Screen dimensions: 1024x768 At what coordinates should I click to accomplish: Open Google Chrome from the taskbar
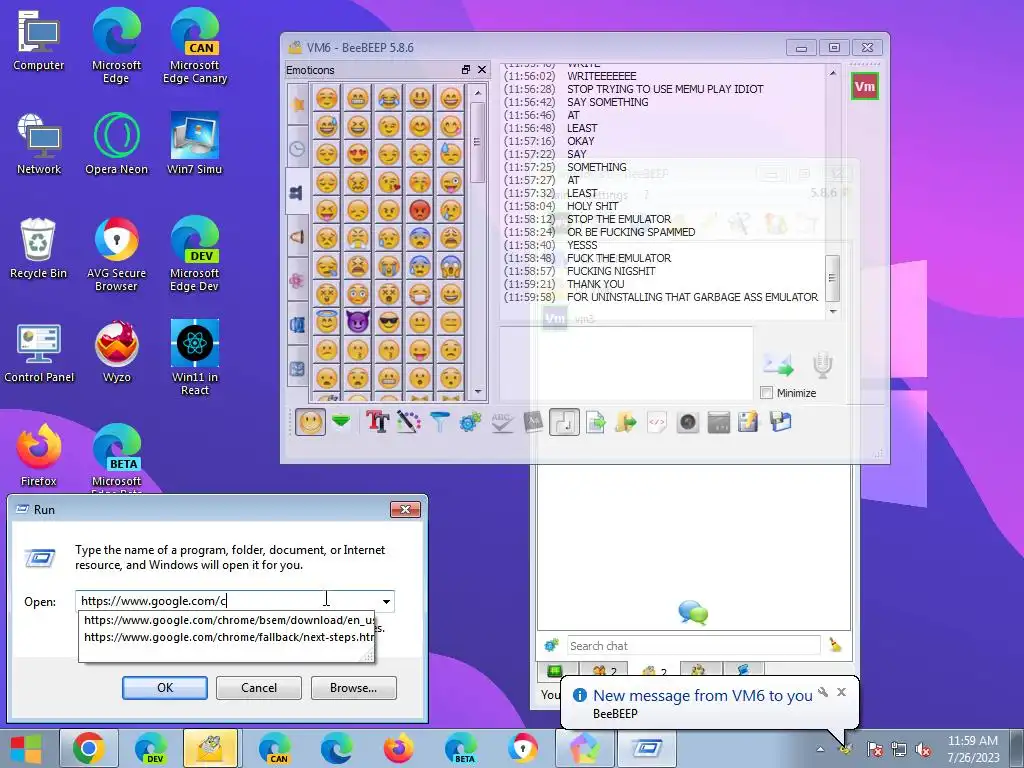coord(89,748)
